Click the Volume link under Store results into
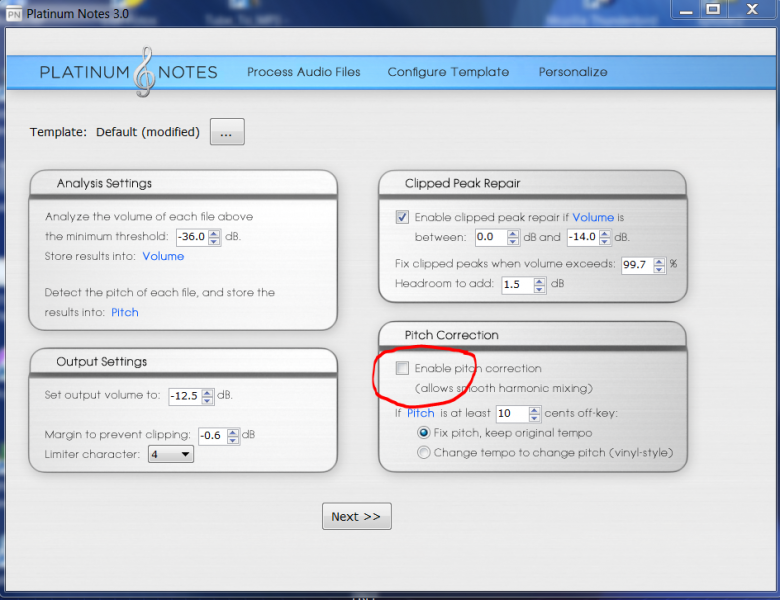 (163, 256)
